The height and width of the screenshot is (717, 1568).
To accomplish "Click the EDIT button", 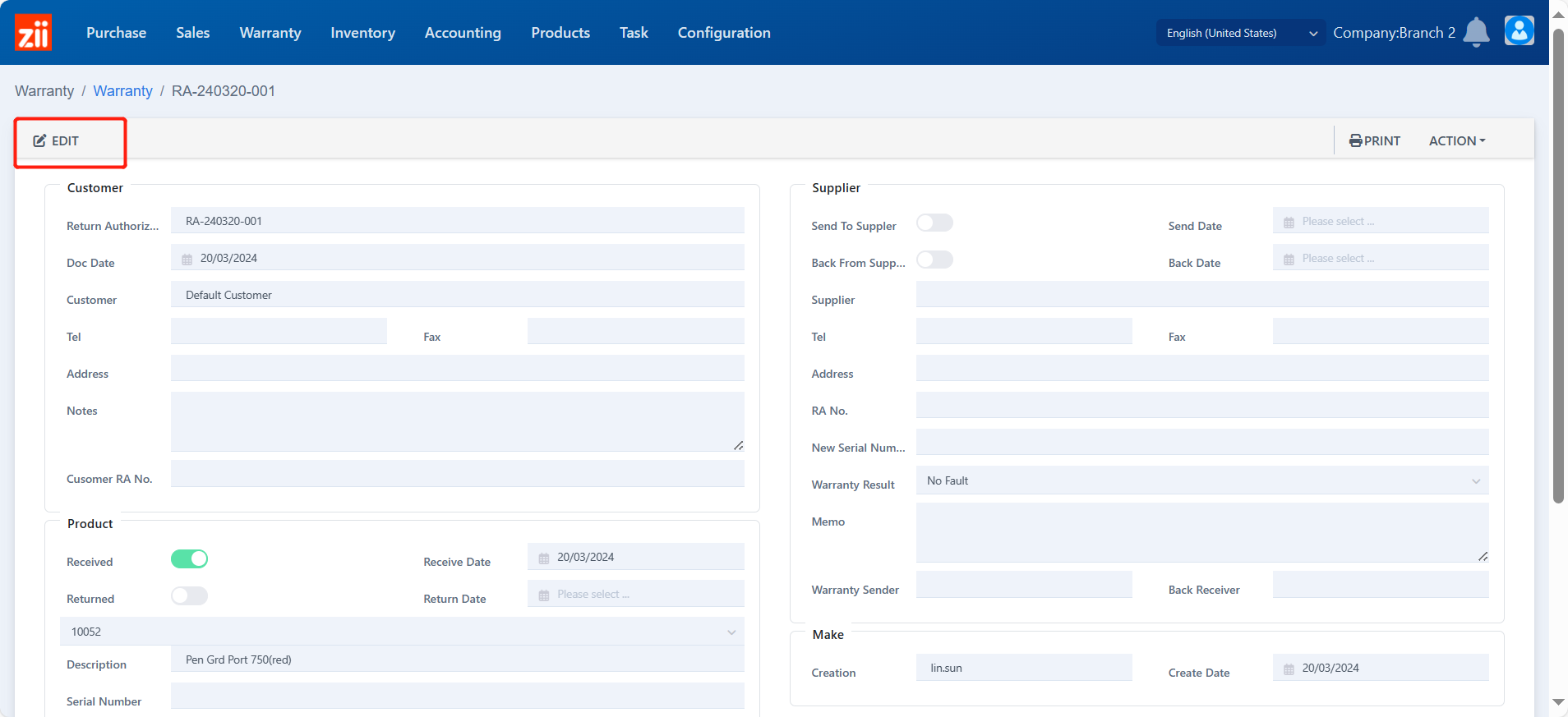I will pyautogui.click(x=56, y=140).
